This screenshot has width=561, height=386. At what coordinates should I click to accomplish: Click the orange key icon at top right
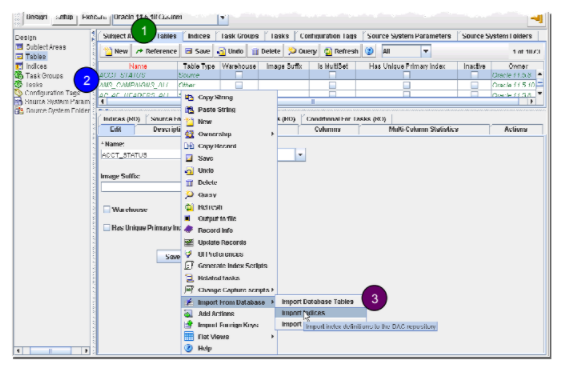(537, 18)
